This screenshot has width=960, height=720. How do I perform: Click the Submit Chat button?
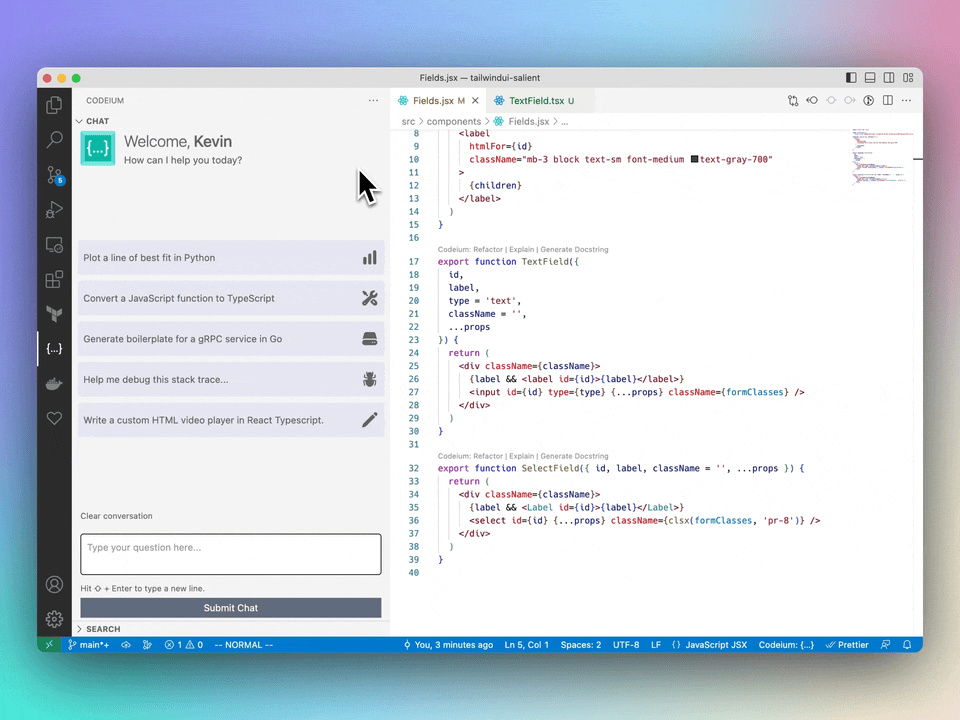point(230,608)
